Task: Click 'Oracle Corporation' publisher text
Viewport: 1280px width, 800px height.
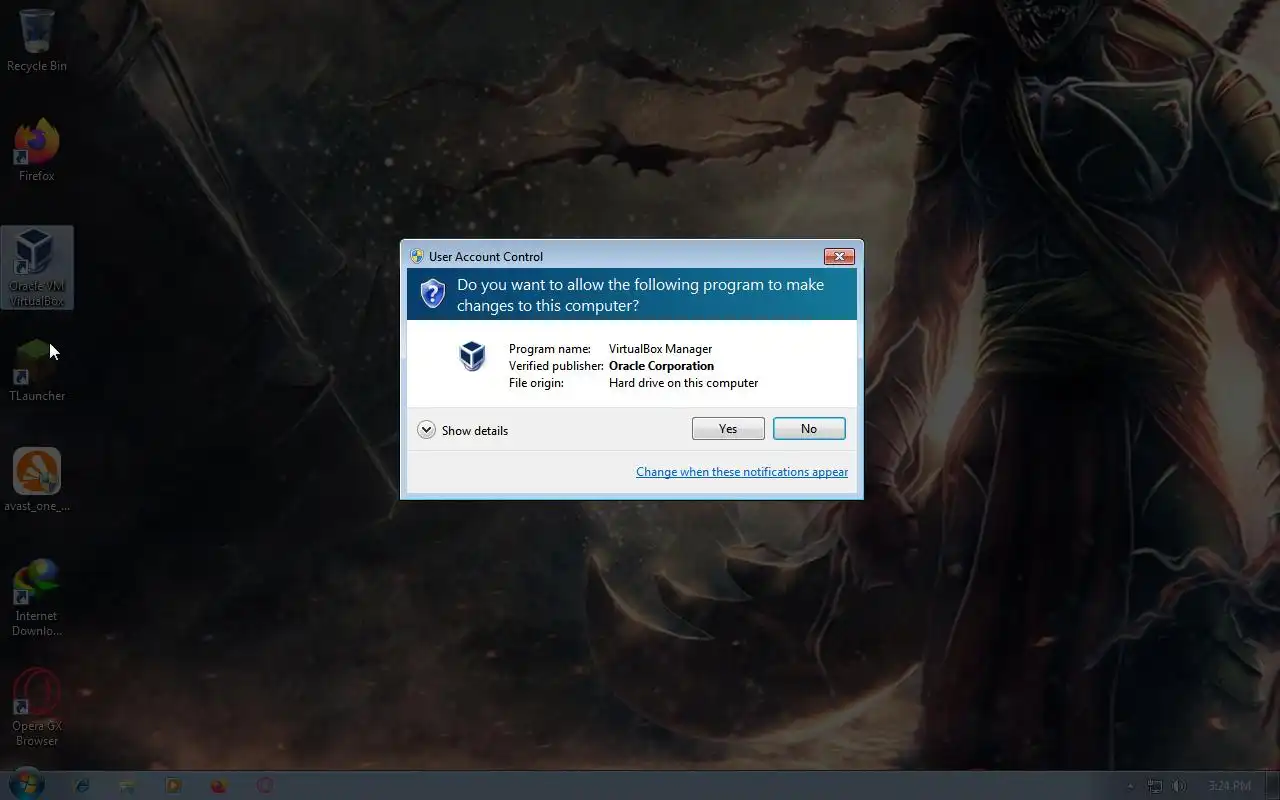Action: click(x=661, y=366)
